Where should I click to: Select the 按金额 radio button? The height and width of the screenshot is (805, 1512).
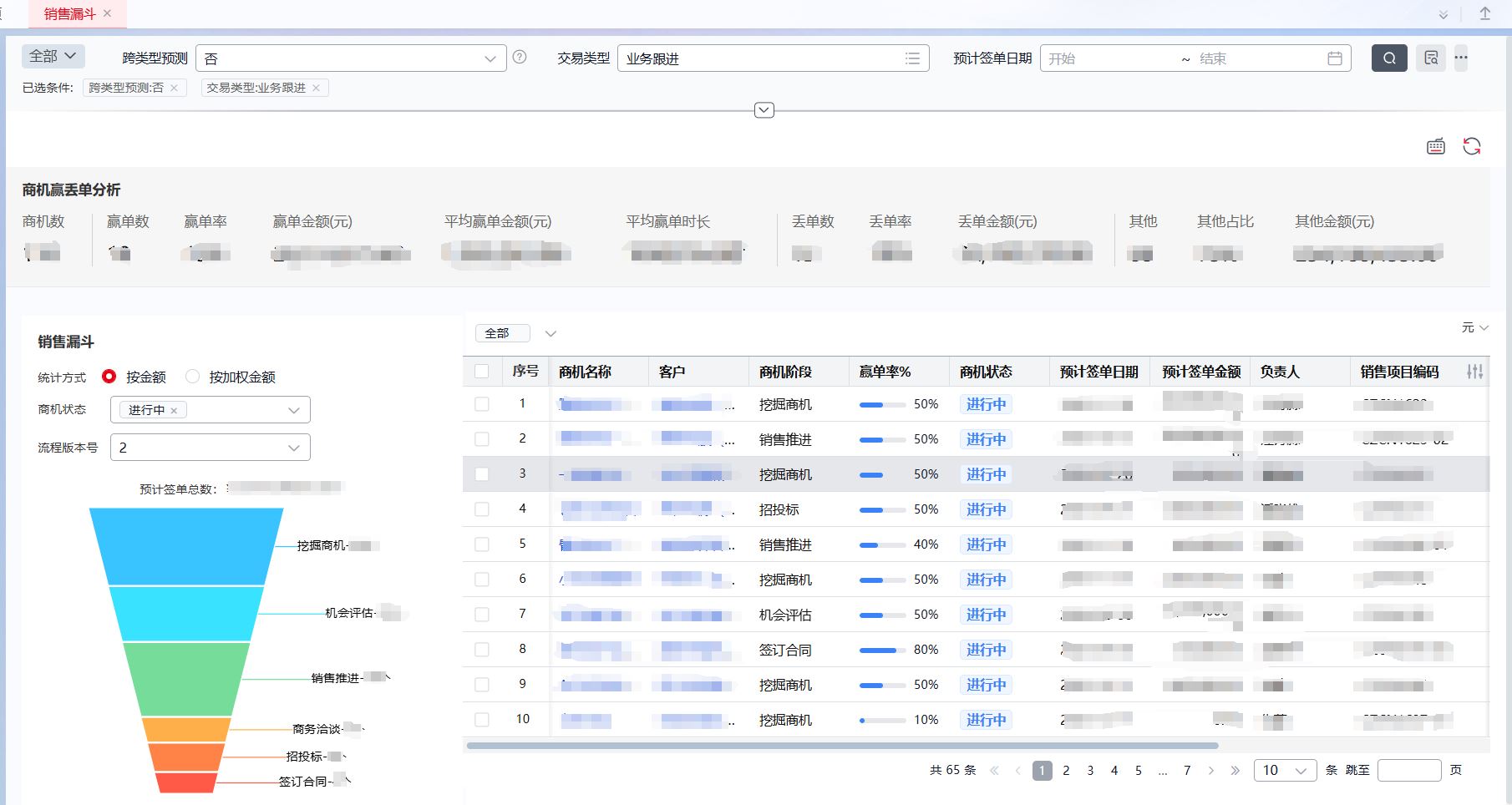coord(109,377)
